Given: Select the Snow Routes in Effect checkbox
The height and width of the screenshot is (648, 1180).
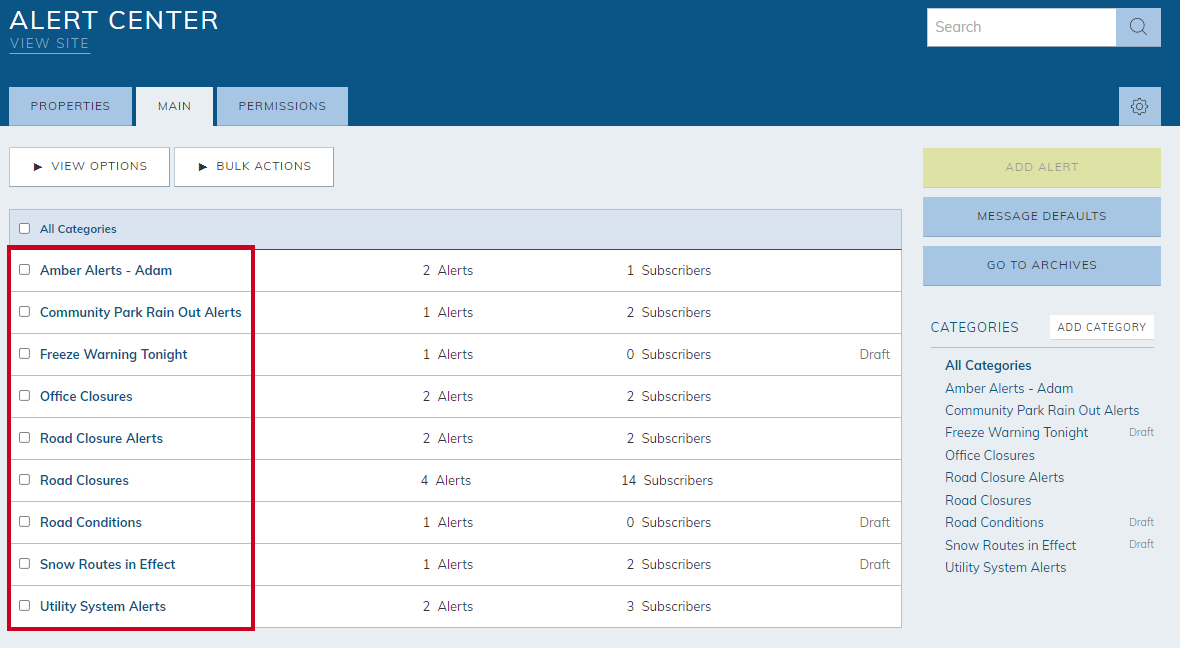Looking at the screenshot, I should 25,564.
